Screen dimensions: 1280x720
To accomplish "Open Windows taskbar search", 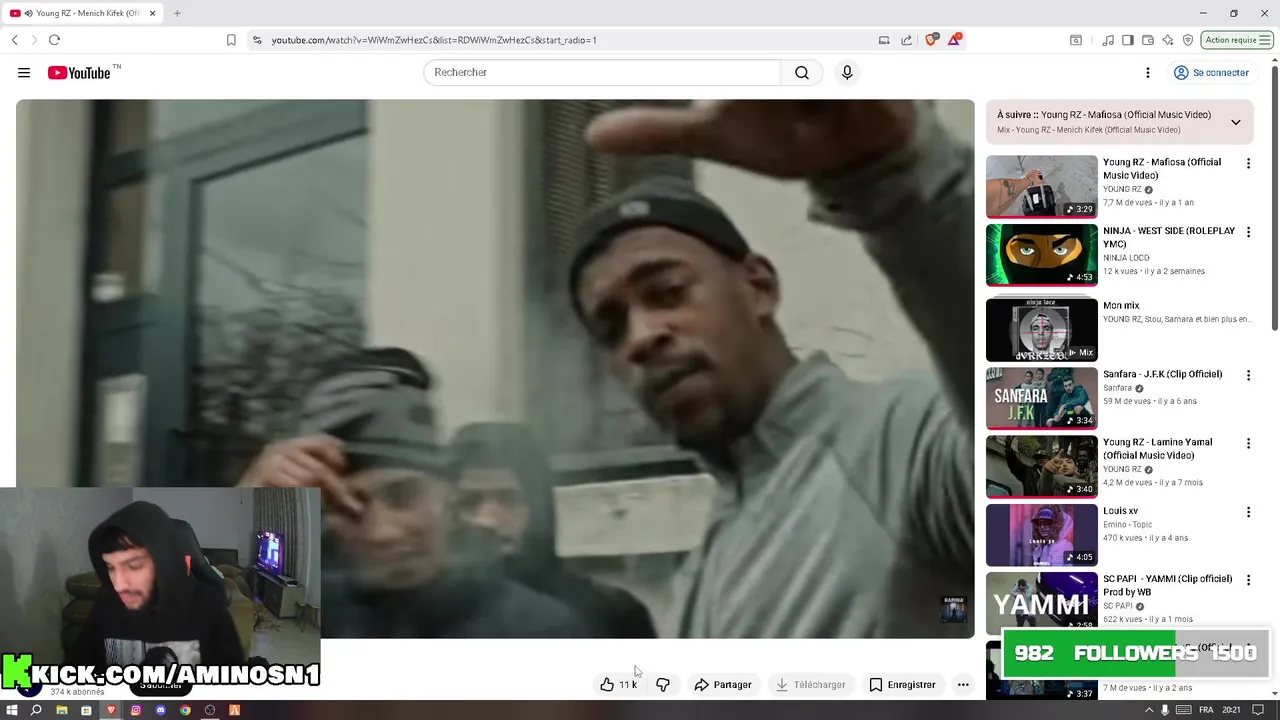I will (36, 710).
